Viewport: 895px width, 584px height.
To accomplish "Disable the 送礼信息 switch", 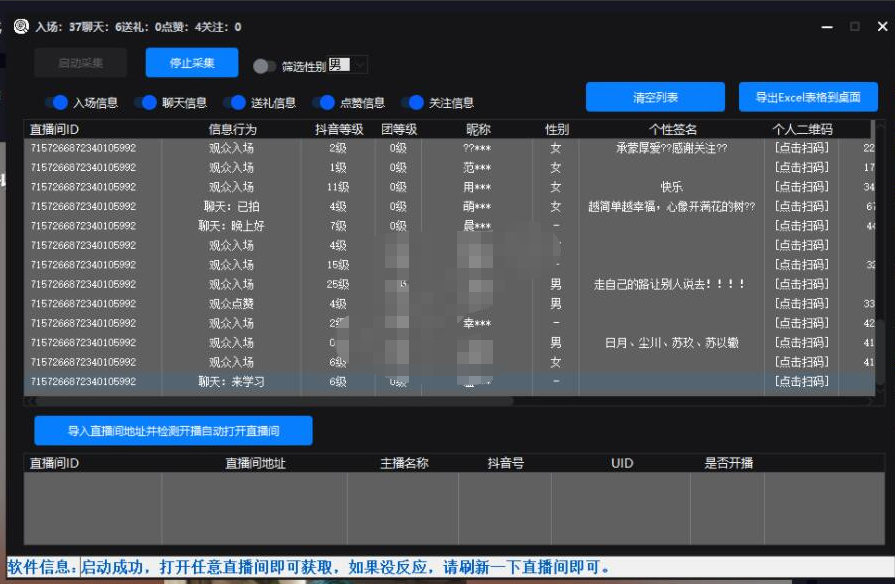I will 235,102.
